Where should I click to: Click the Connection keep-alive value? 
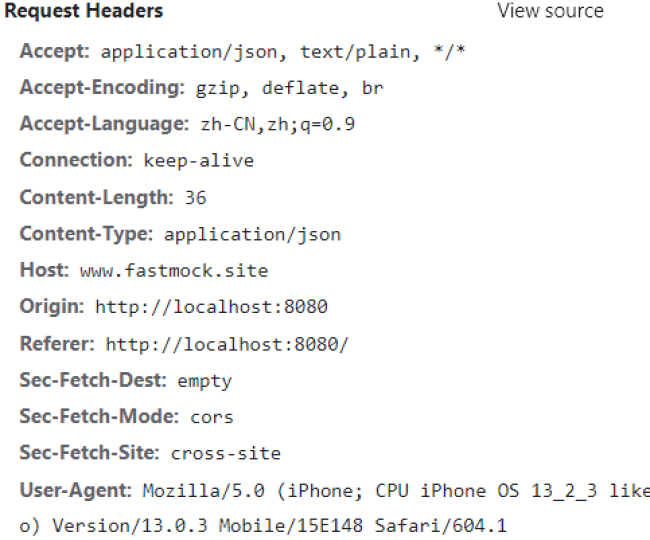(198, 161)
